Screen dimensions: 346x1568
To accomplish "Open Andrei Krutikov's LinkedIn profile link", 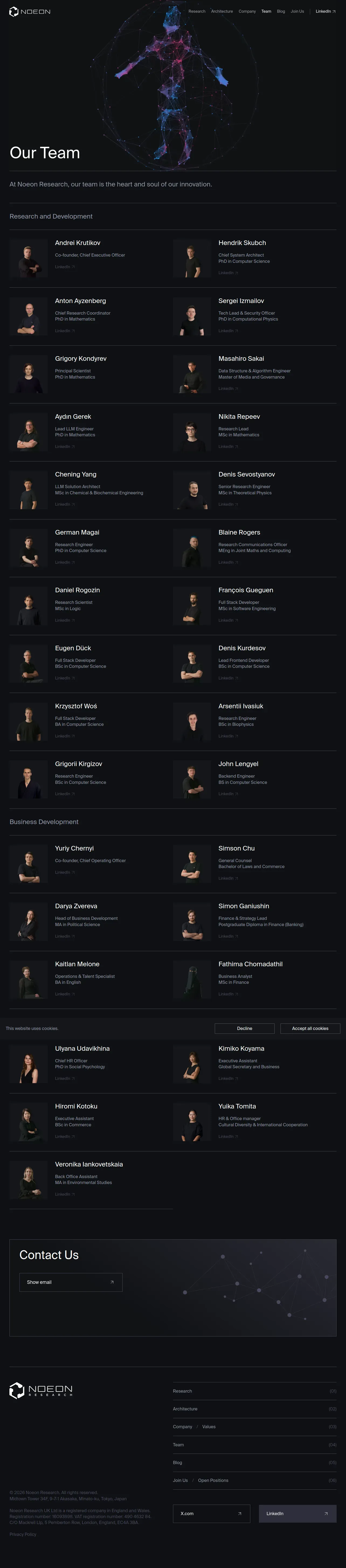I will [x=65, y=267].
